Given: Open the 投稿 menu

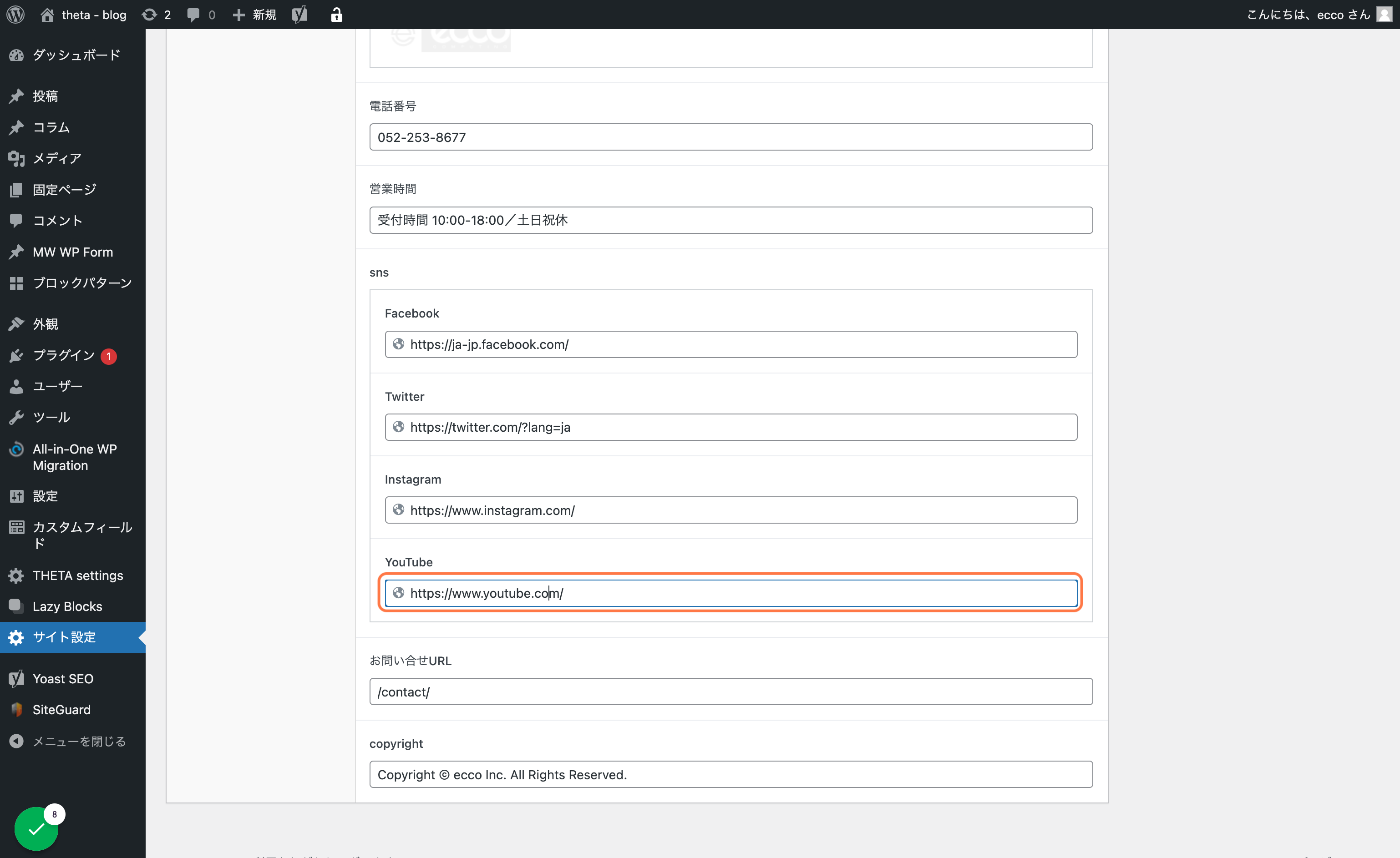Looking at the screenshot, I should point(73,96).
